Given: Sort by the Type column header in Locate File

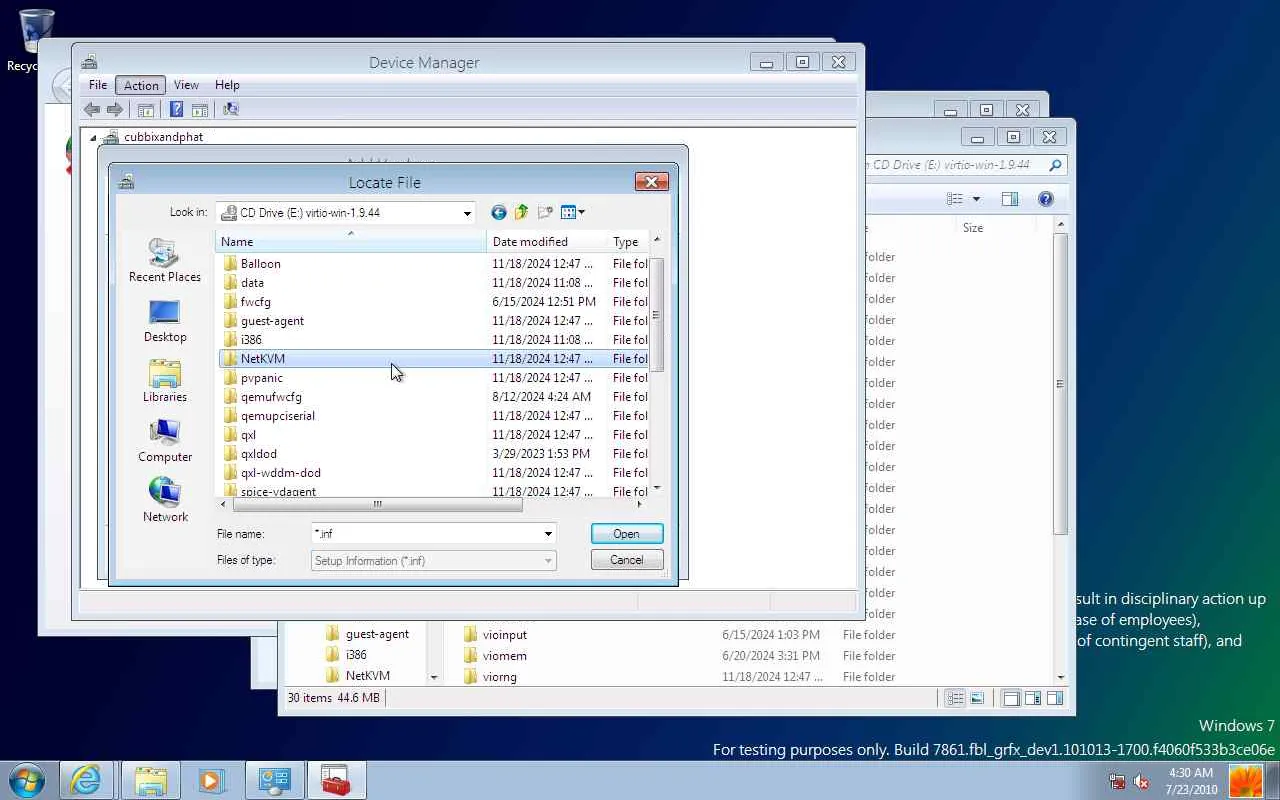Looking at the screenshot, I should 629,242.
